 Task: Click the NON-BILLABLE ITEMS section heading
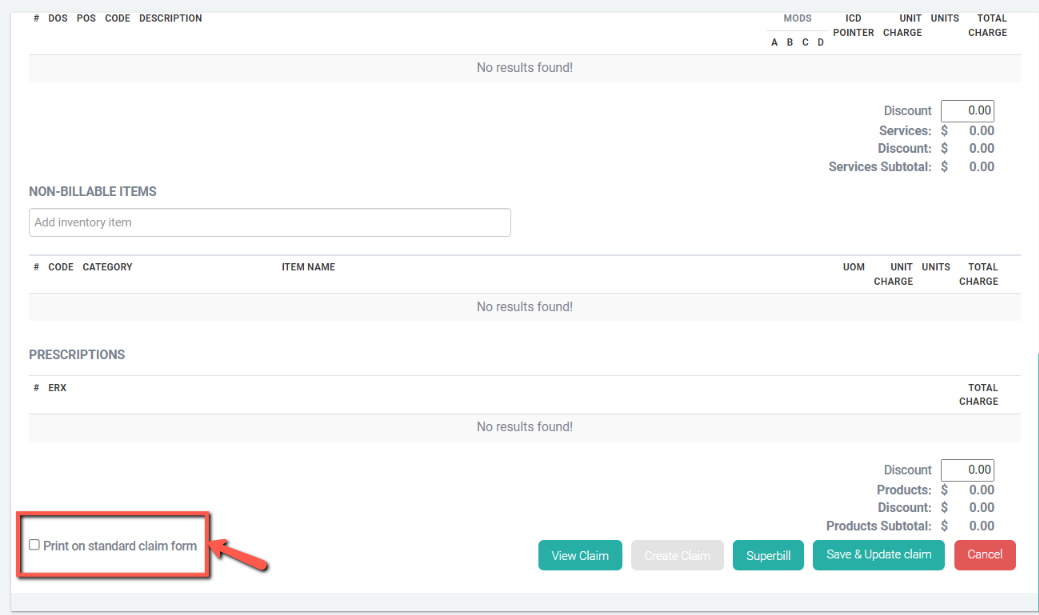(93, 191)
